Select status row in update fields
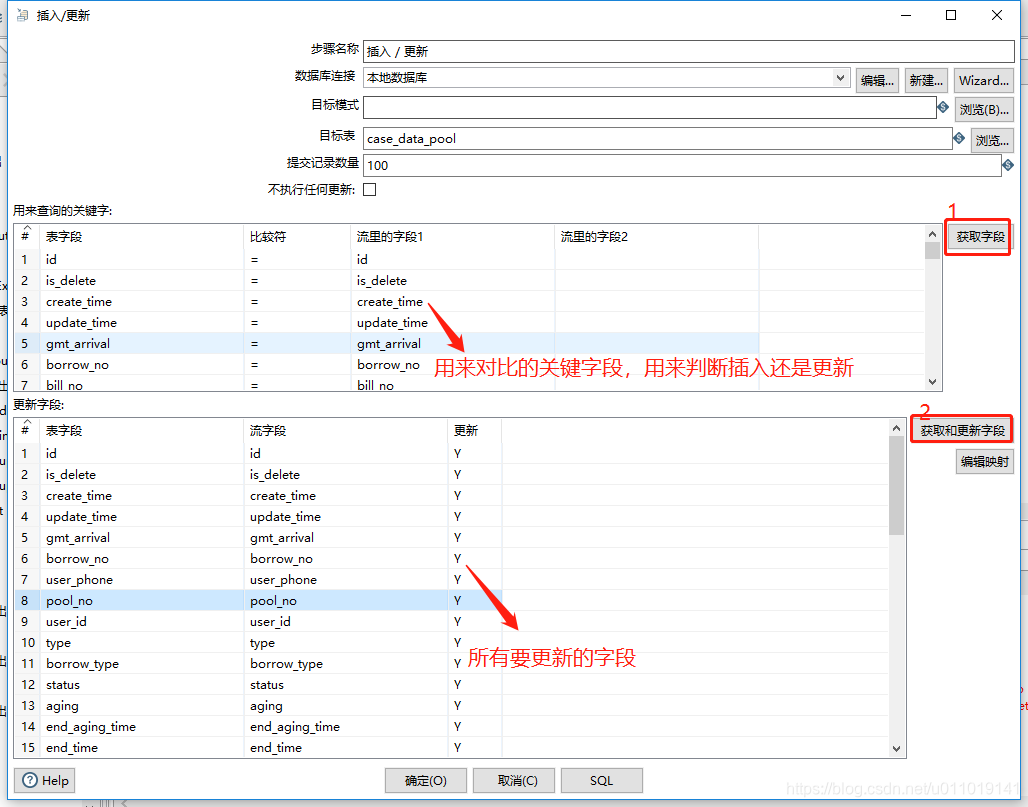1028x807 pixels. (258, 684)
